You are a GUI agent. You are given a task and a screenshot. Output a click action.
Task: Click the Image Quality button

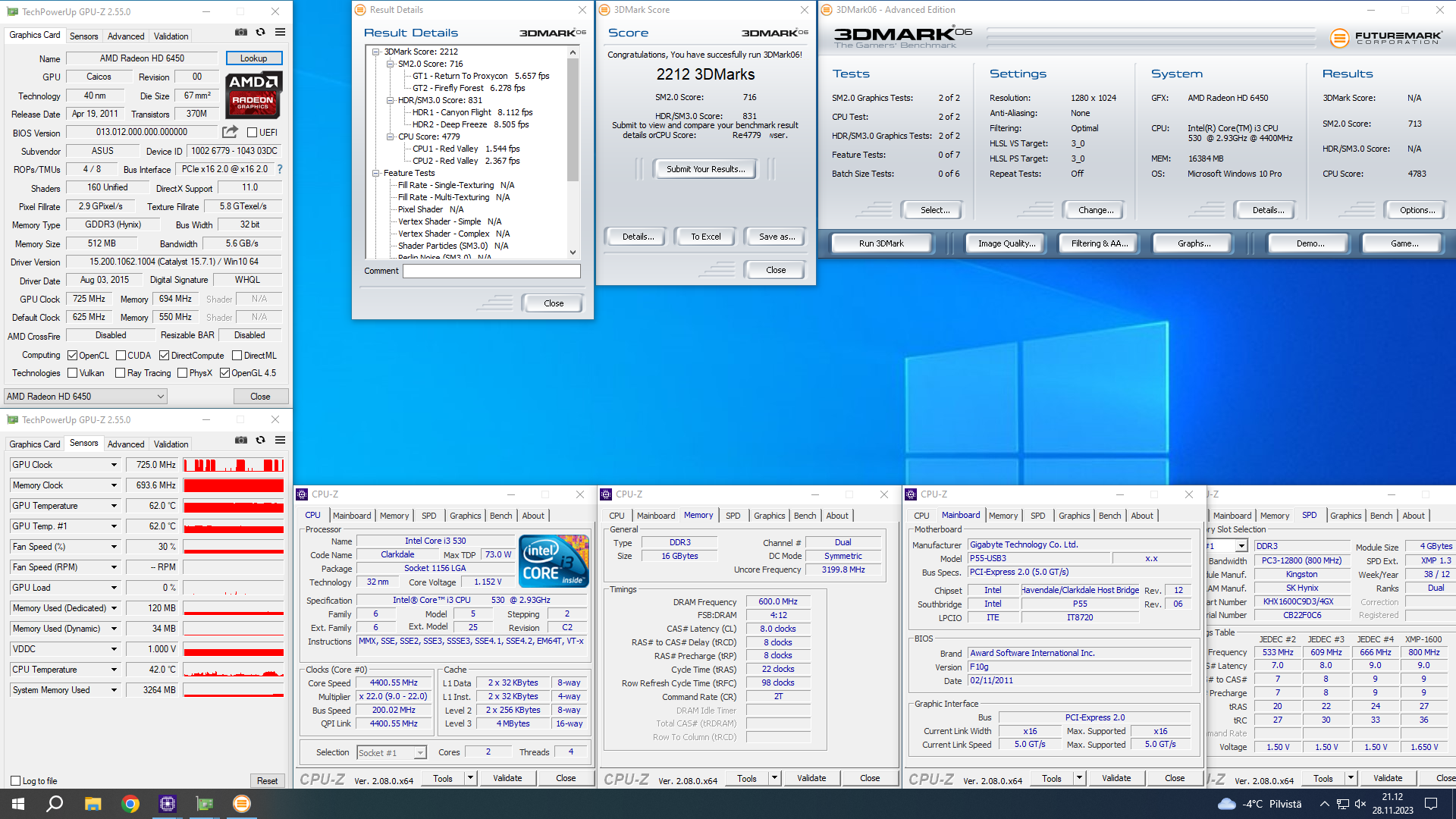(x=1006, y=243)
